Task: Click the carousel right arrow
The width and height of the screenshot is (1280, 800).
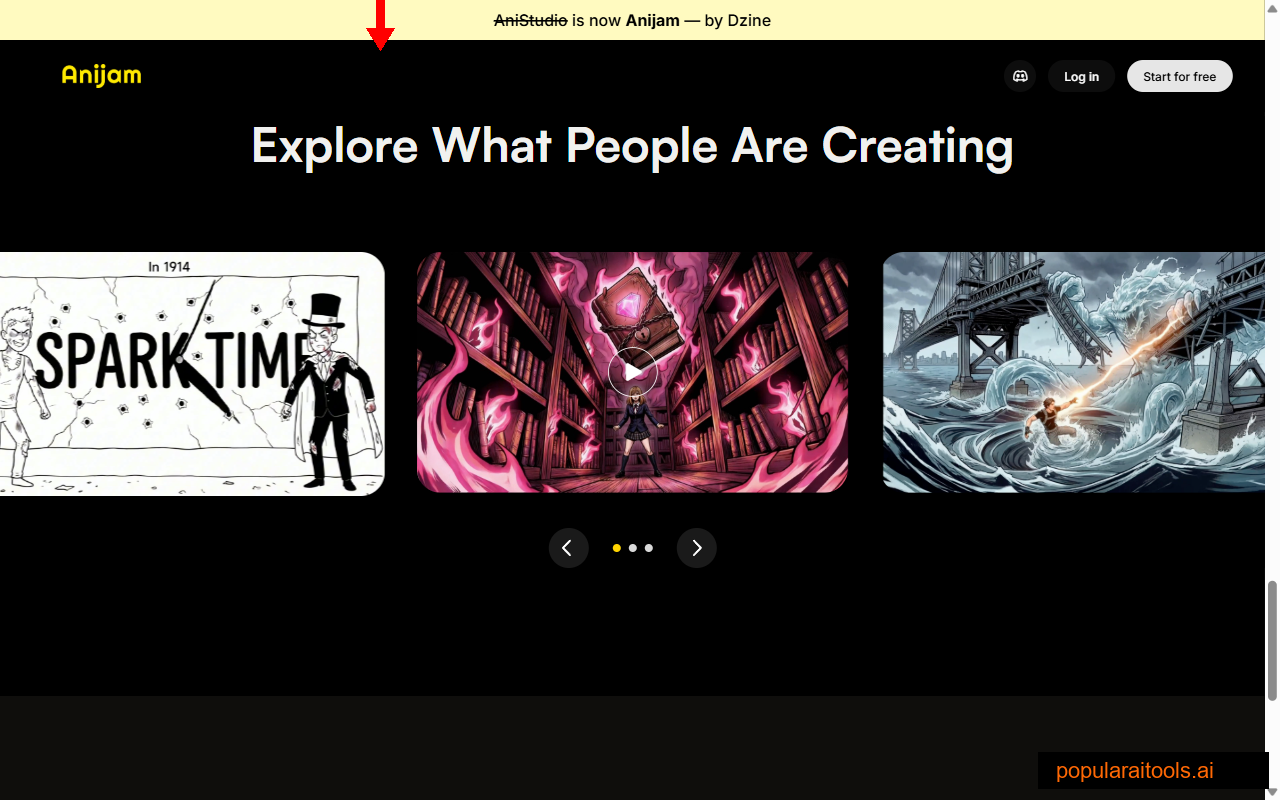Action: click(697, 548)
